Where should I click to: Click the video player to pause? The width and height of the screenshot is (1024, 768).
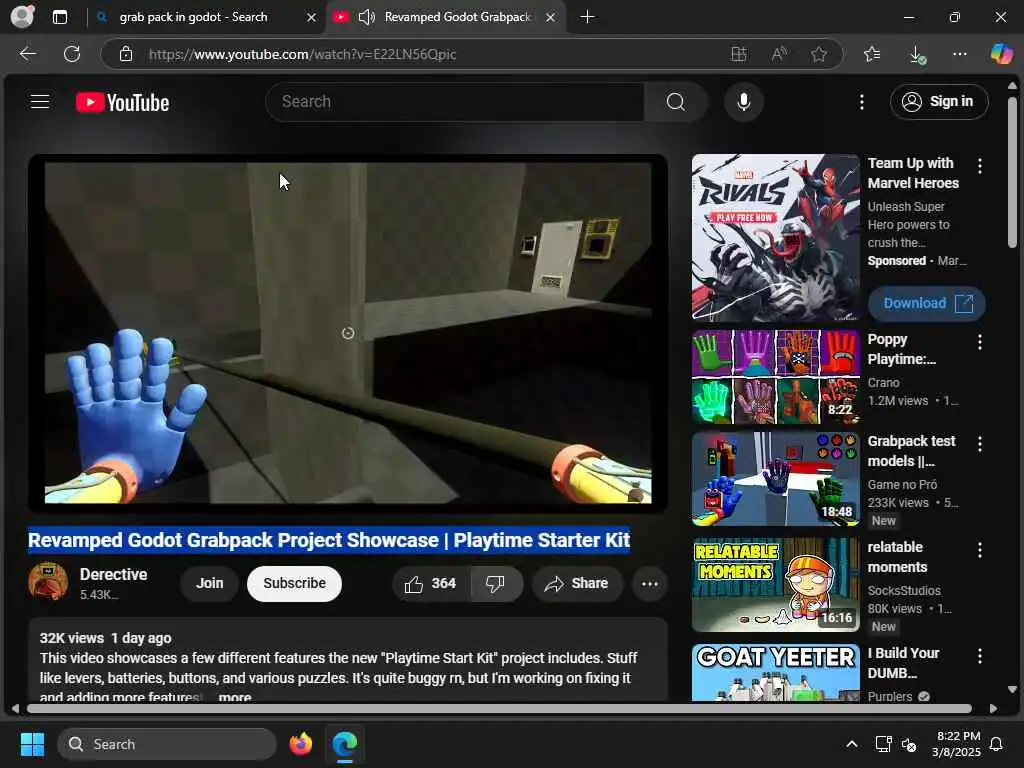pos(348,333)
